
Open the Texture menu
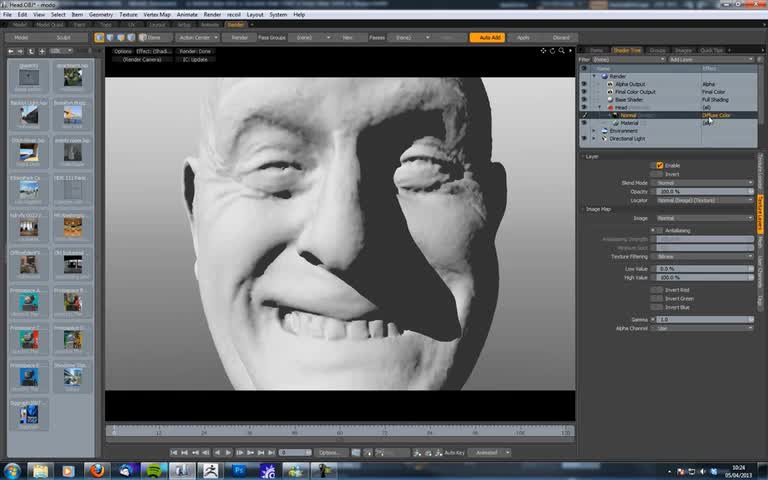pyautogui.click(x=129, y=15)
